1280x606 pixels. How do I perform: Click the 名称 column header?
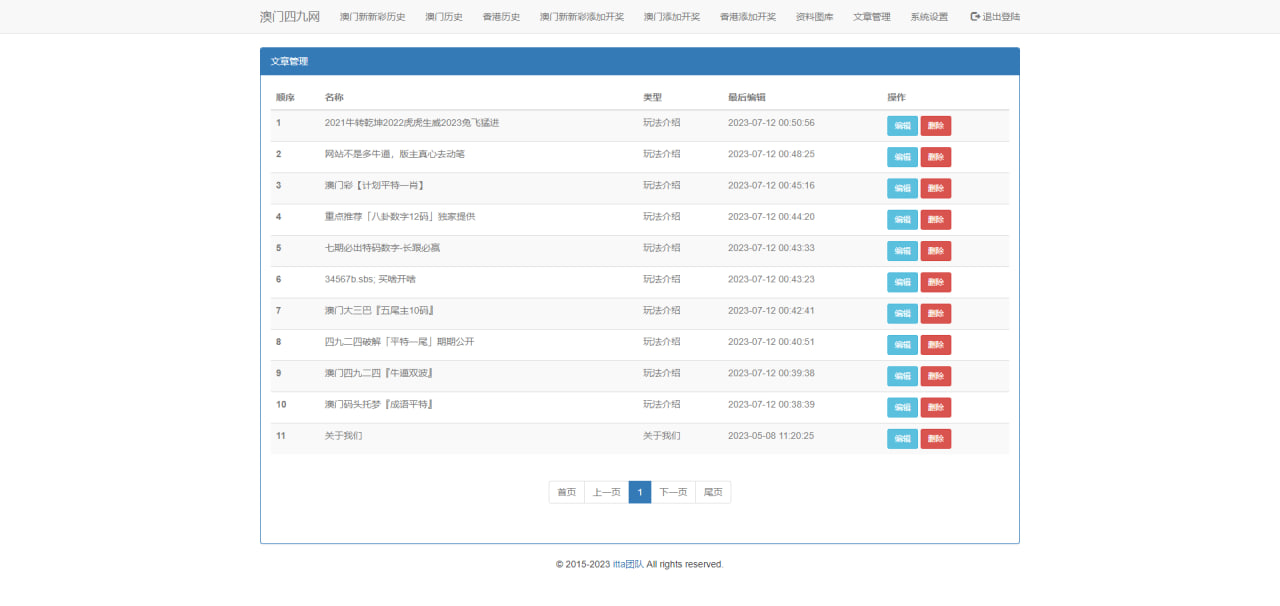pyautogui.click(x=334, y=97)
